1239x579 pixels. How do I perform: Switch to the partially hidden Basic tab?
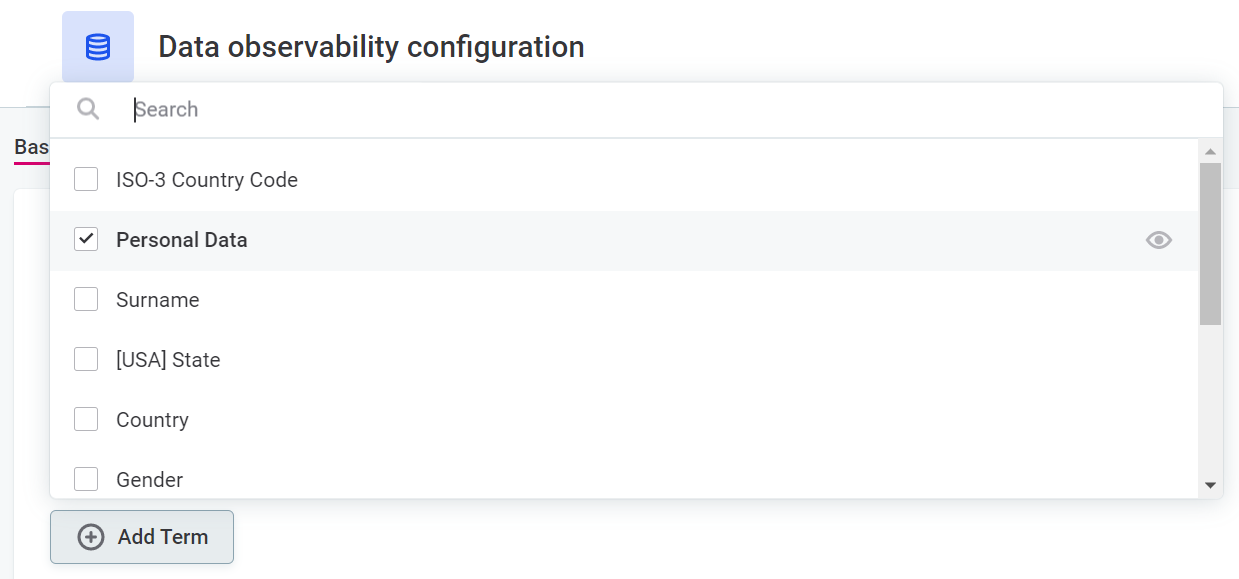pos(31,148)
